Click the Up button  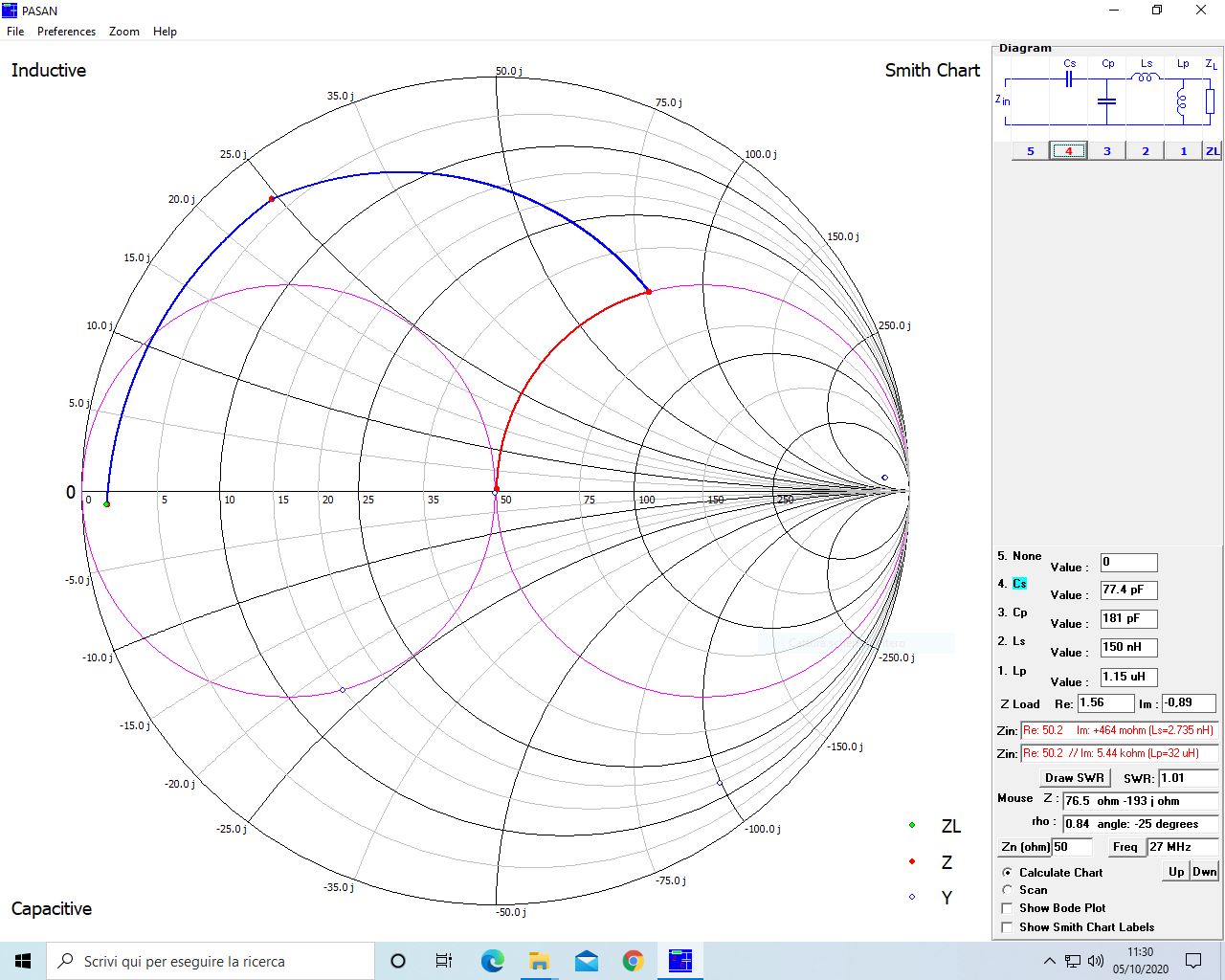point(1176,871)
